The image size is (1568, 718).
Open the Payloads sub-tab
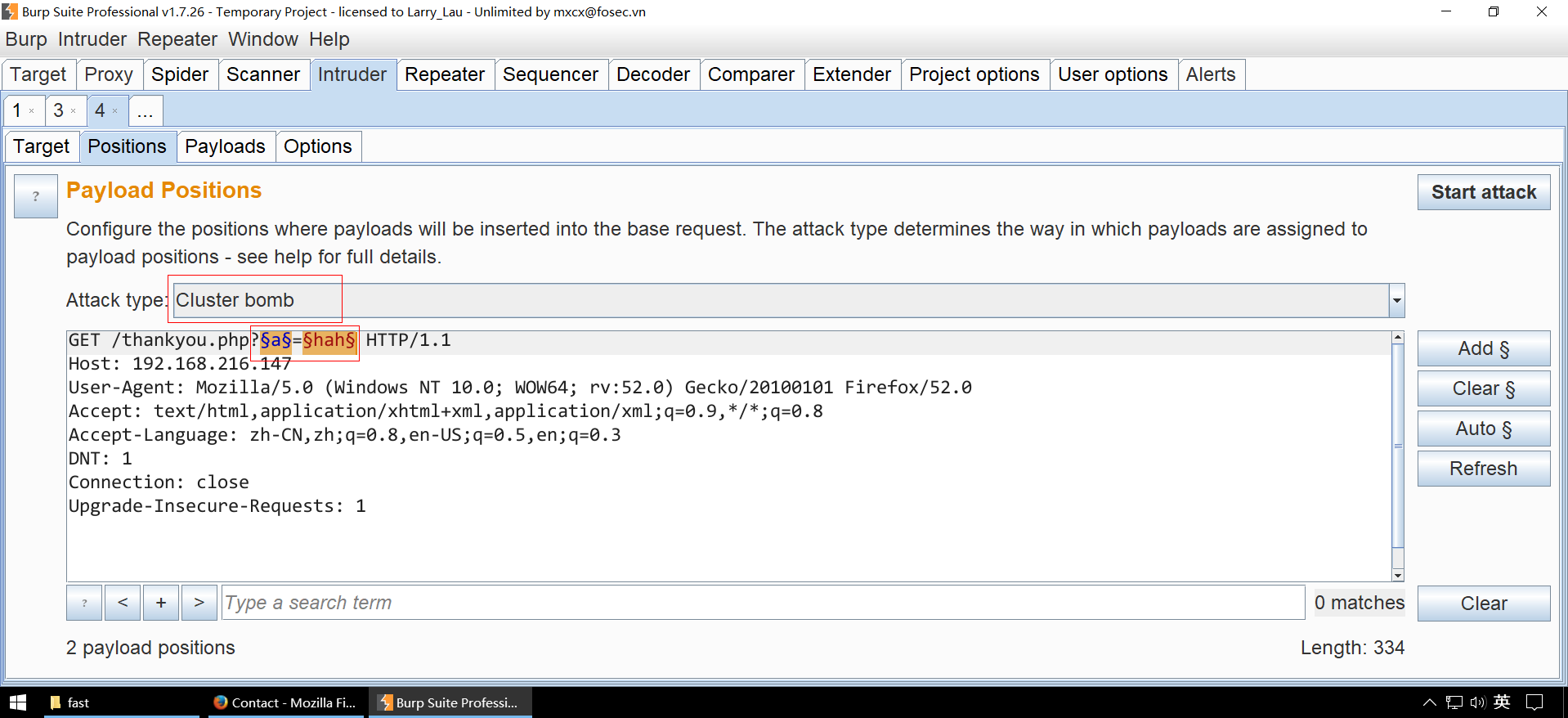(x=225, y=146)
